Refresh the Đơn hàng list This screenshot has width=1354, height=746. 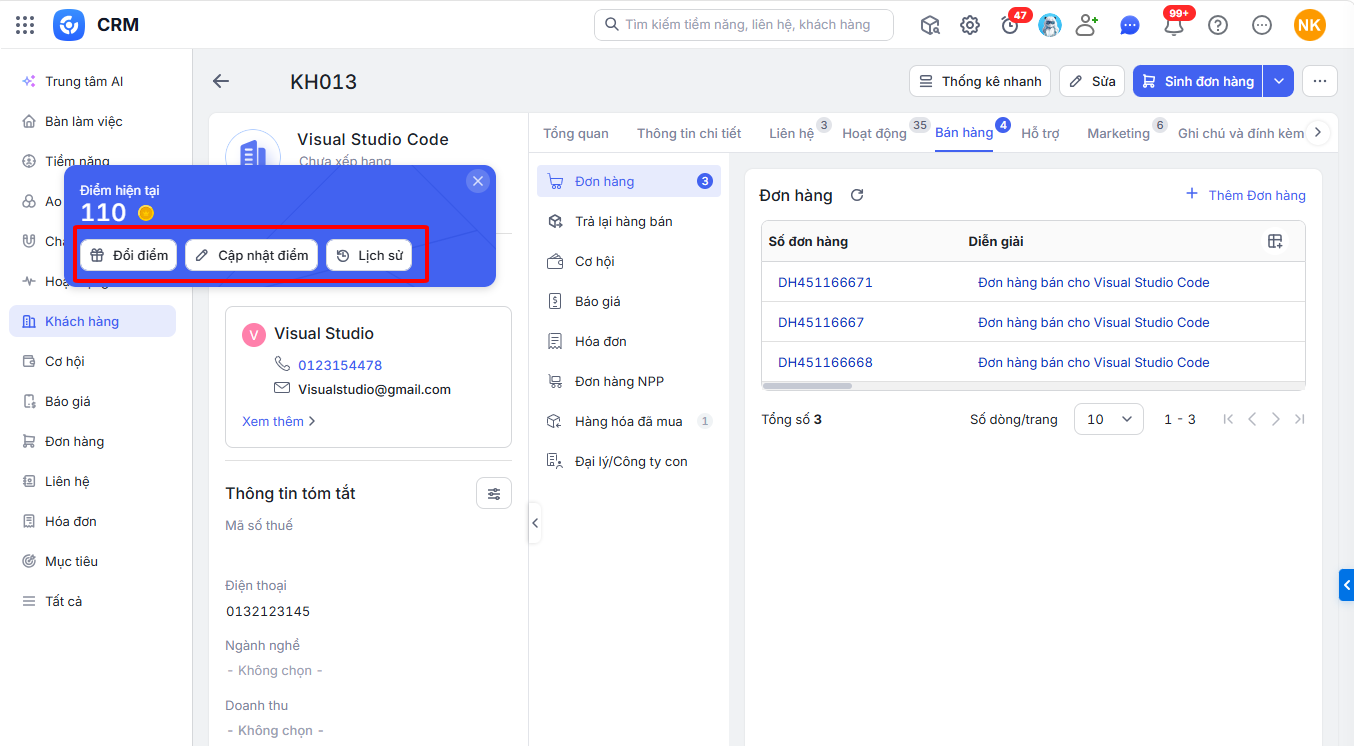(857, 195)
